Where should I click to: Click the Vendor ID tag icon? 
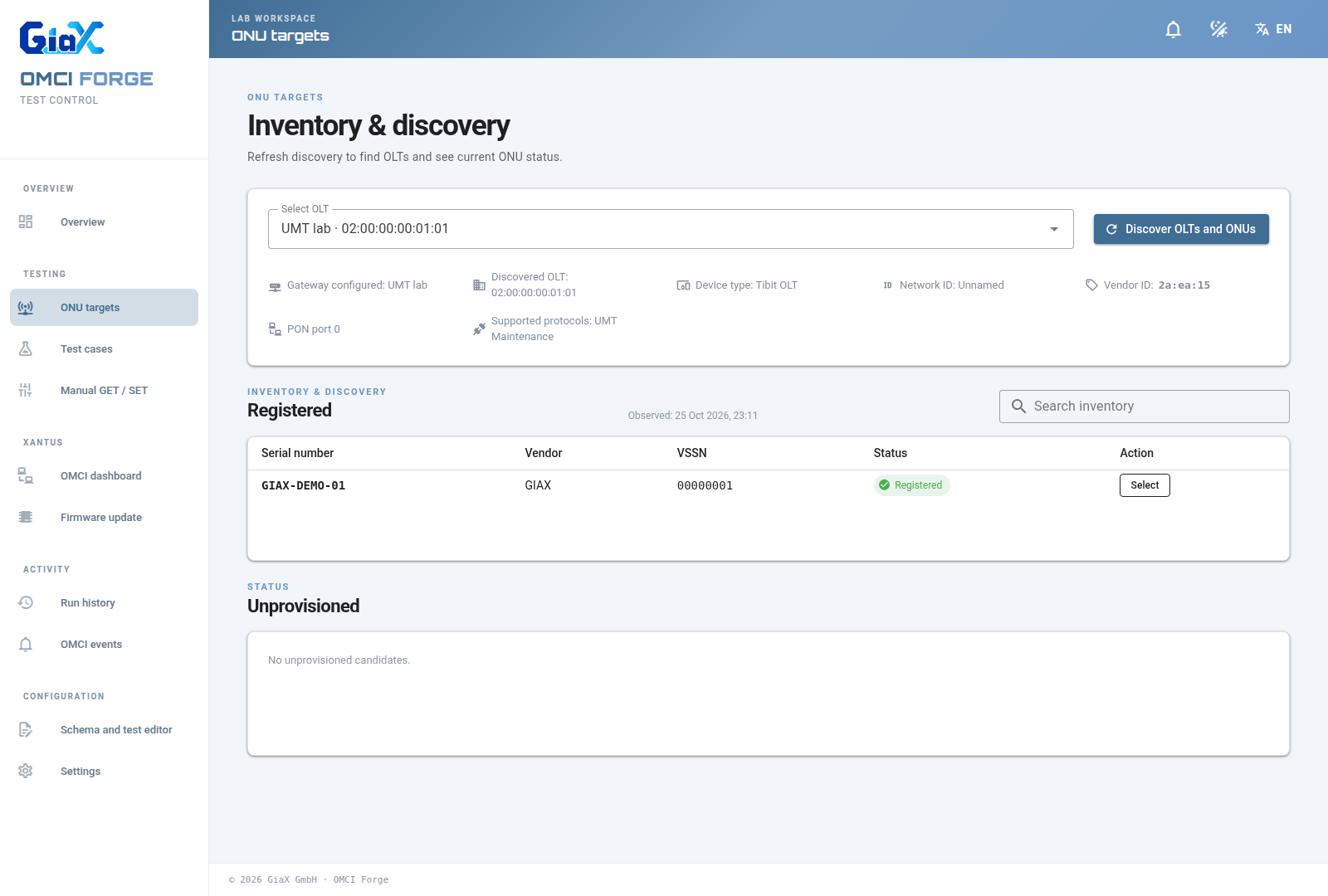pyautogui.click(x=1091, y=285)
